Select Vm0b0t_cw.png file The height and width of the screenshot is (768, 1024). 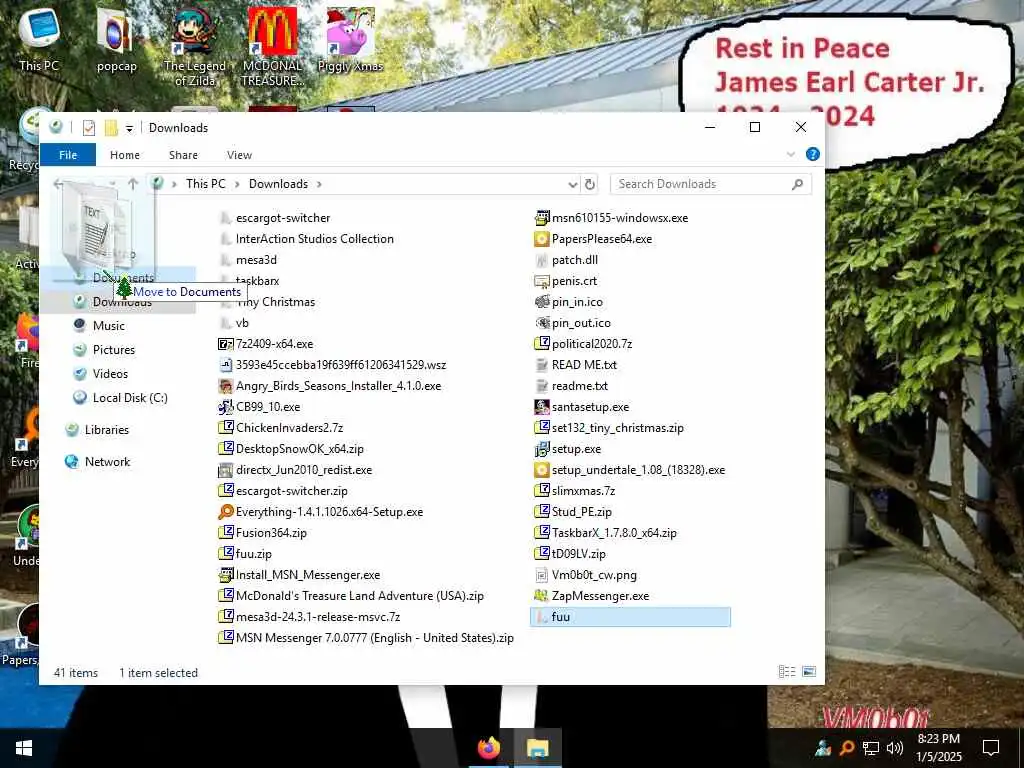[x=586, y=575]
